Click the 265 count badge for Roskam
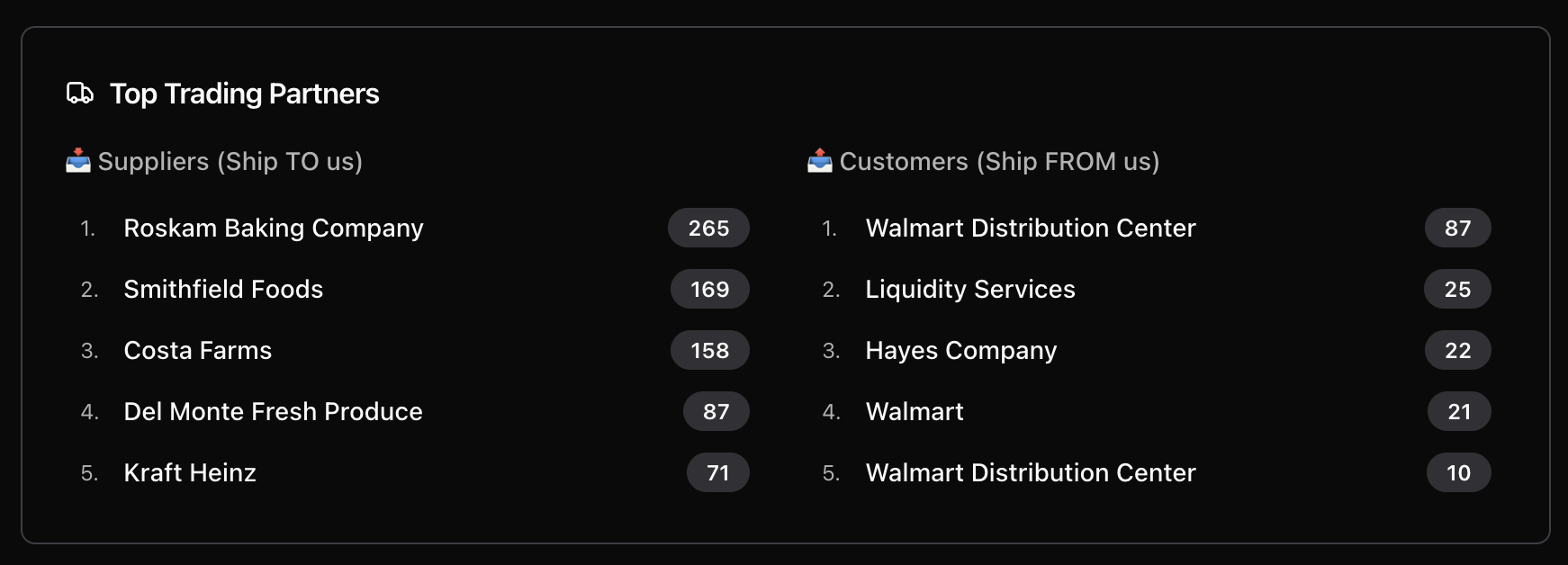The width and height of the screenshot is (1568, 565). coord(708,229)
